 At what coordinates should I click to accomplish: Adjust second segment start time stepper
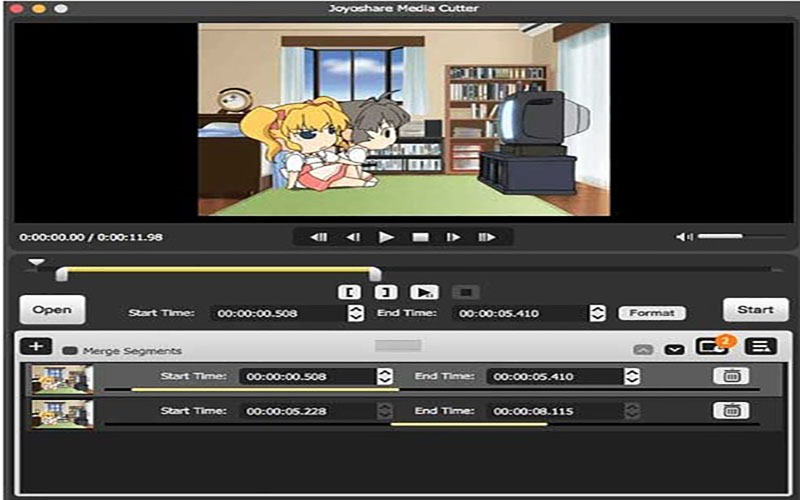point(385,411)
